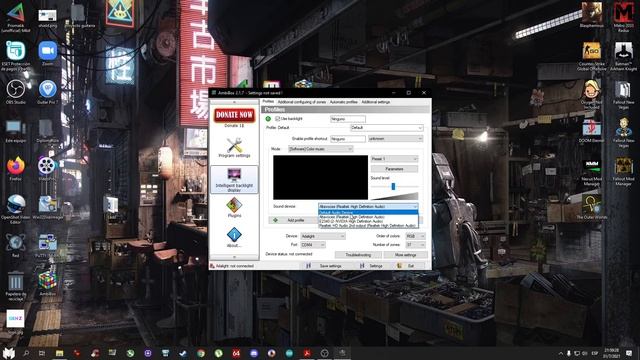
Task: Click the DONATE NOW banner
Action: coord(234,115)
